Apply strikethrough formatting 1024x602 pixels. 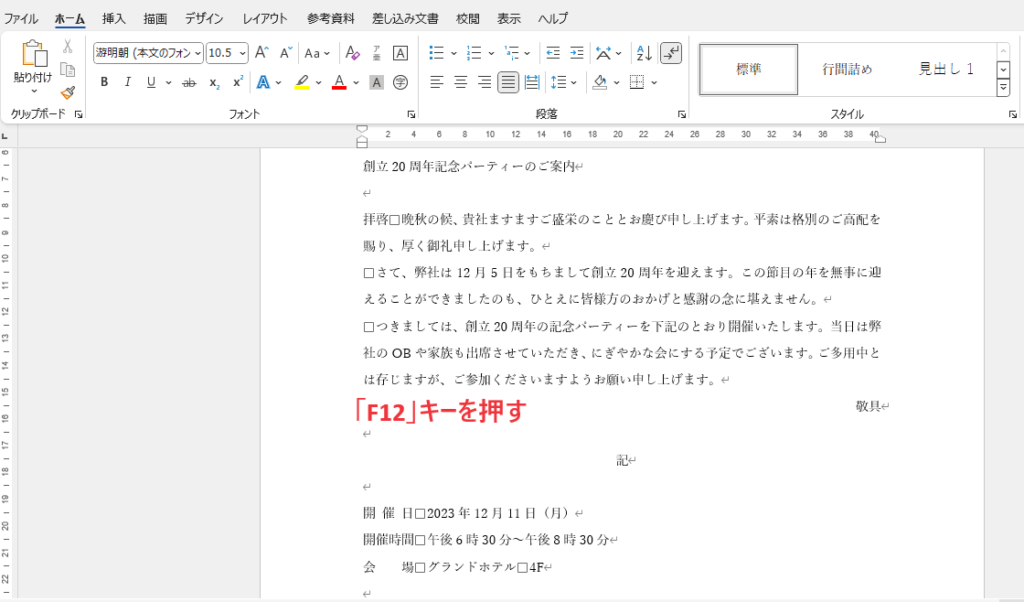tap(189, 83)
